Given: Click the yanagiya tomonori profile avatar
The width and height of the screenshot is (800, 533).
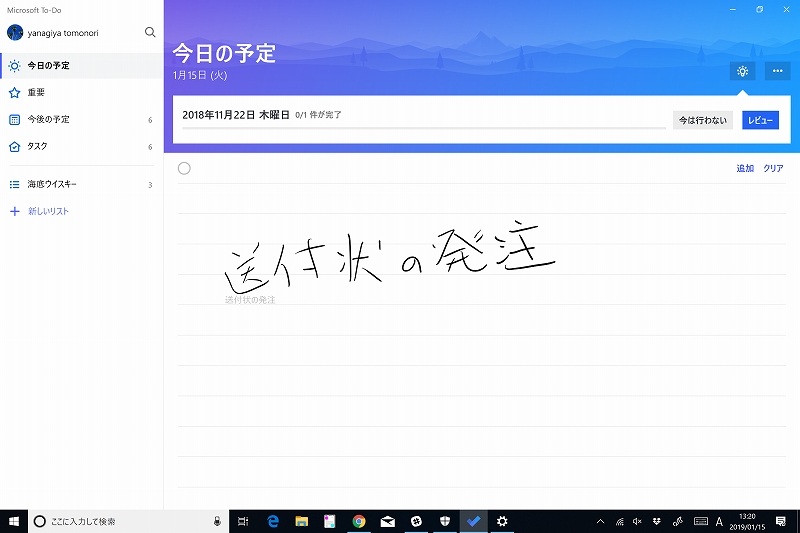Looking at the screenshot, I should [15, 33].
